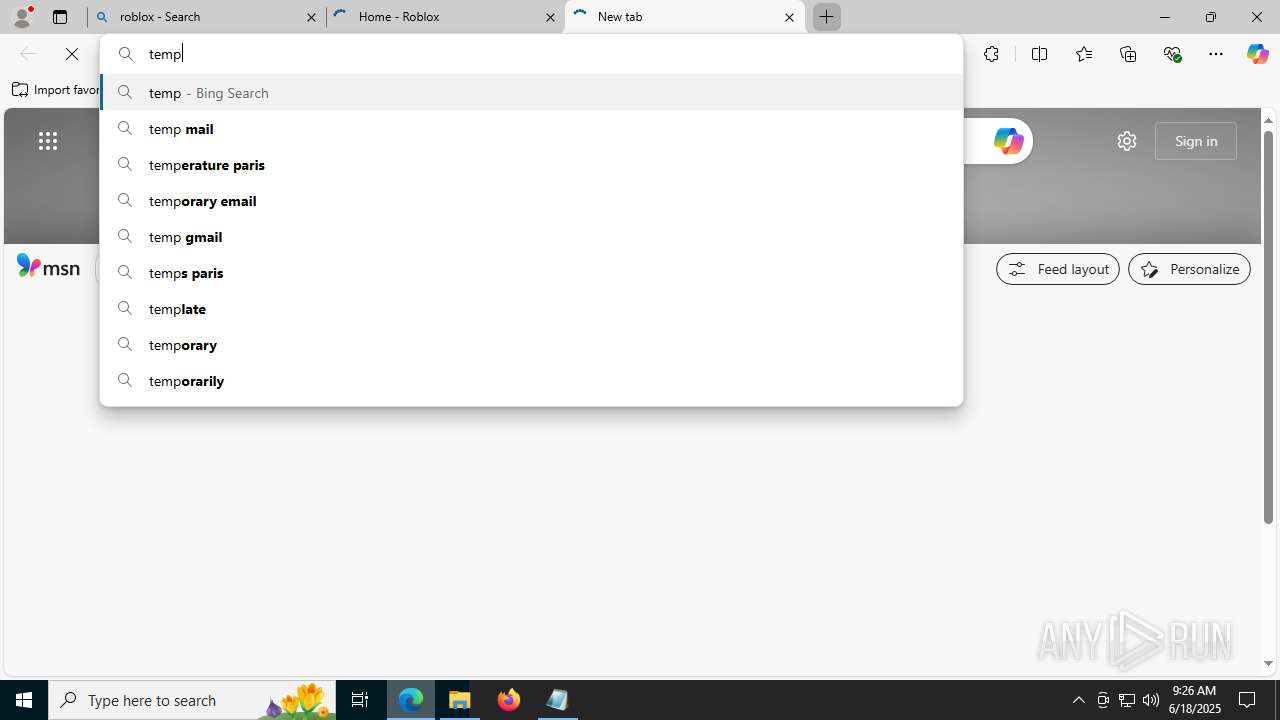Open a new tab with plus button
This screenshot has height=720, width=1280.
coord(827,17)
